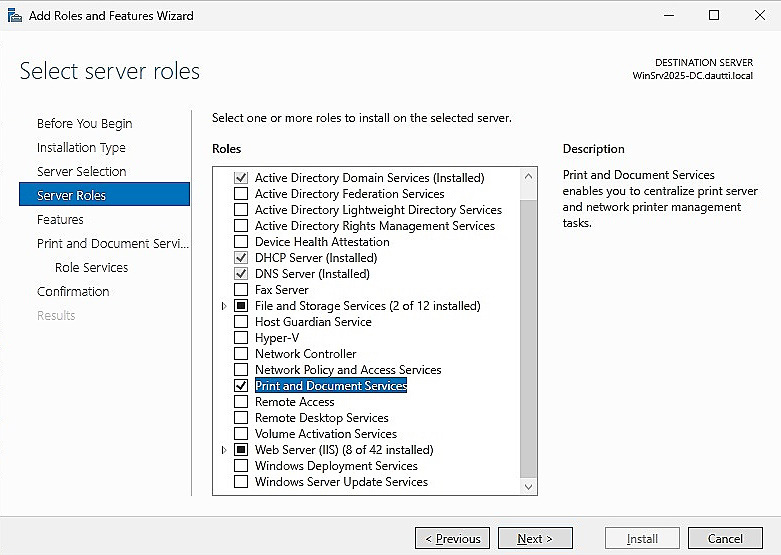The height and width of the screenshot is (555, 781).
Task: Select the DHCP Server (Installed) label
Action: pos(316,258)
